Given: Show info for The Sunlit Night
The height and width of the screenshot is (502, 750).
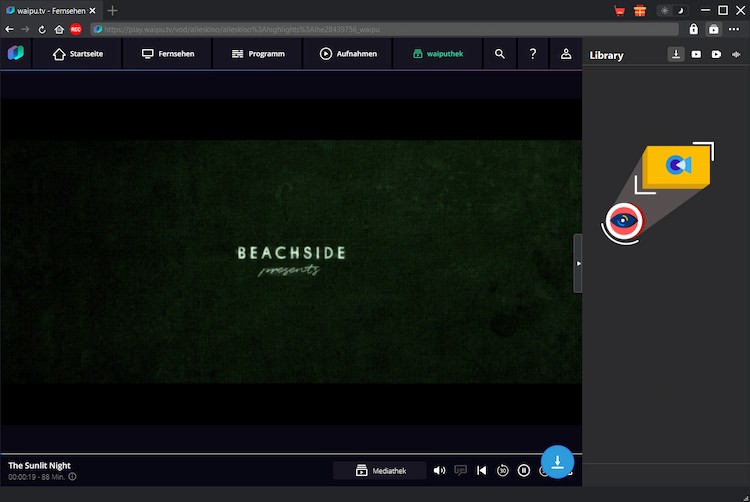Looking at the screenshot, I should pos(72,477).
